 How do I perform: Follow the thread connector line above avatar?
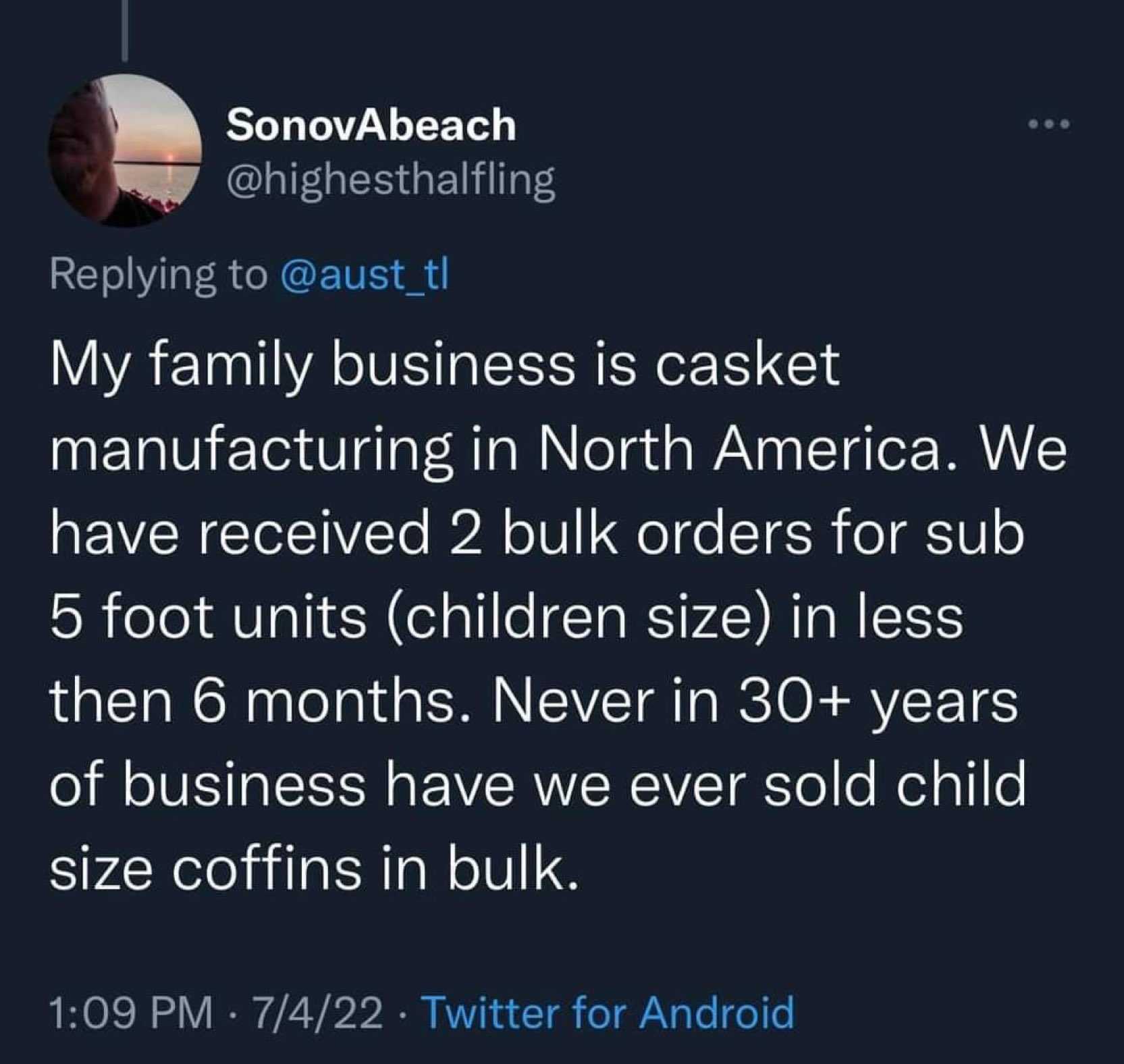pos(125,29)
